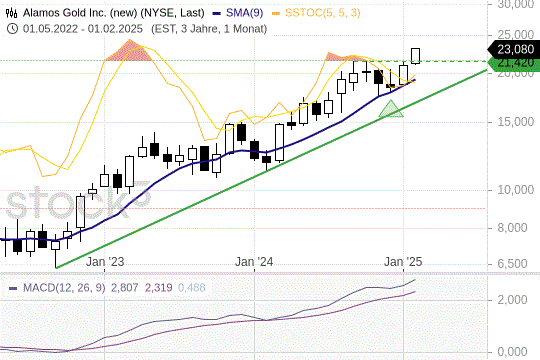Click the green 21,420 price level tag

point(514,64)
